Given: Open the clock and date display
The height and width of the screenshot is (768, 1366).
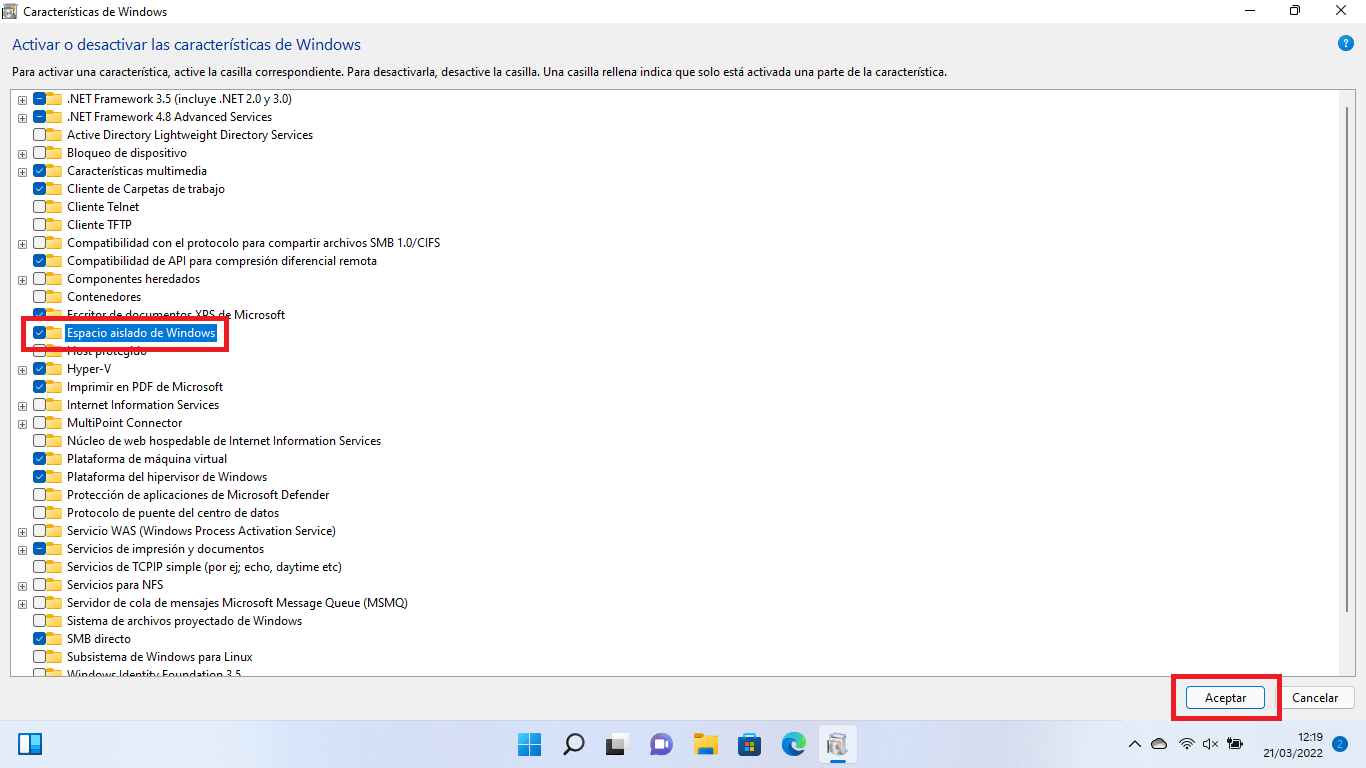Looking at the screenshot, I should (x=1294, y=744).
